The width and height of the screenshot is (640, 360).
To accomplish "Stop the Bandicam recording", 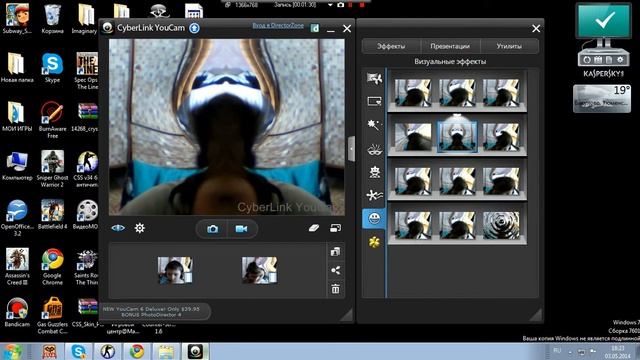I will click(362, 5).
